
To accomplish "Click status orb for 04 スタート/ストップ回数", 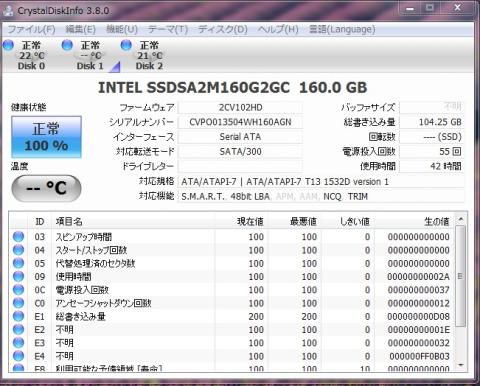I will [x=18, y=250].
